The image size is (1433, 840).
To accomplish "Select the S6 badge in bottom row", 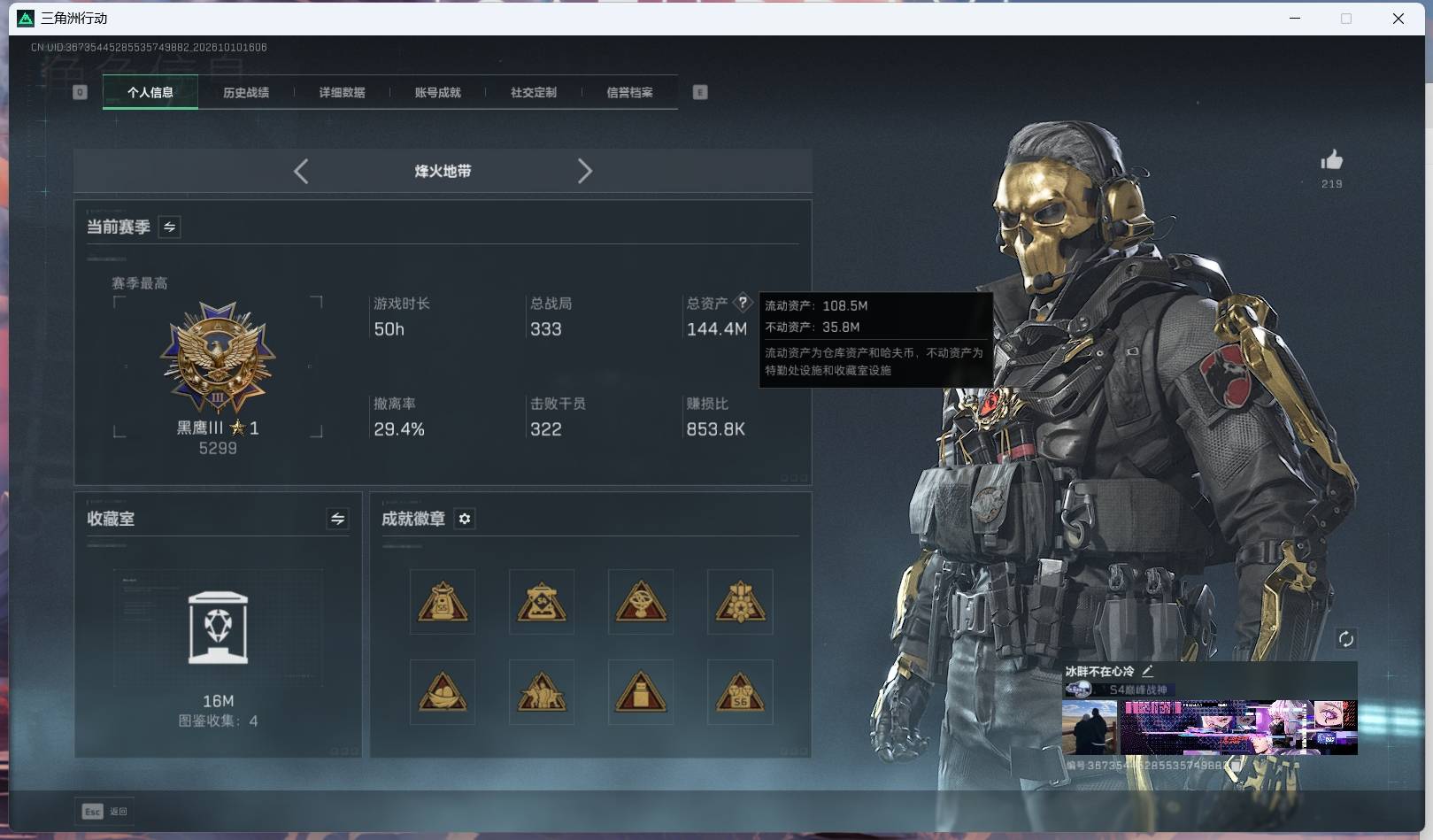I will [x=740, y=691].
